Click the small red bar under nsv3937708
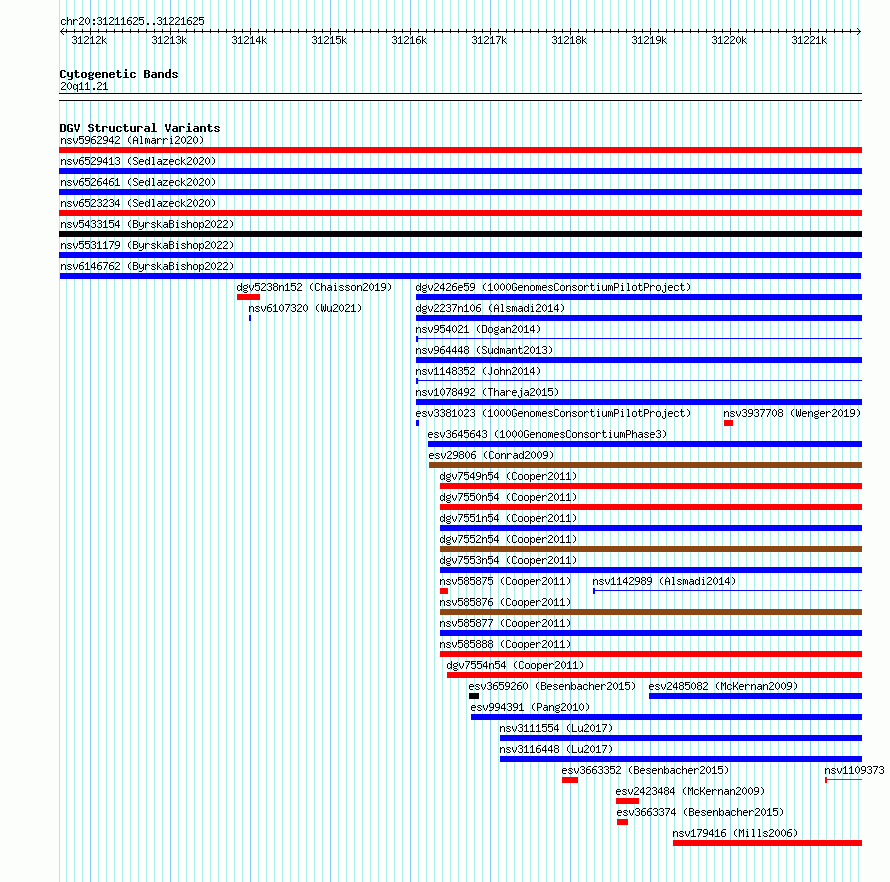This screenshot has height=882, width=890. 728,423
